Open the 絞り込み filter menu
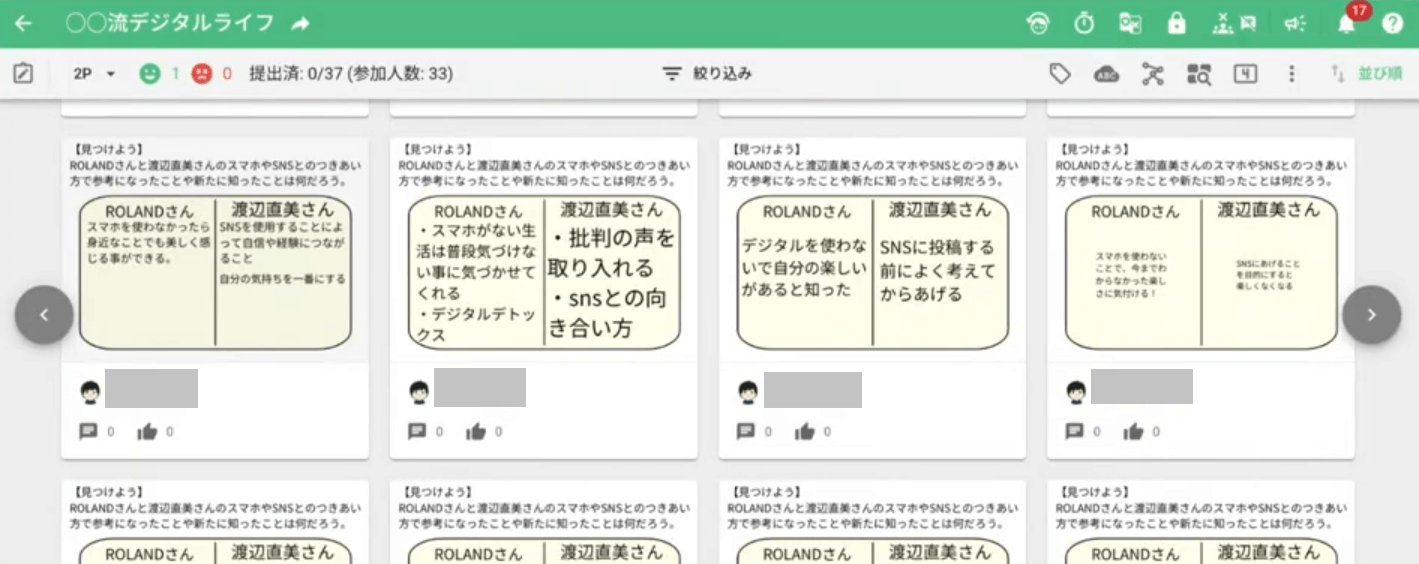 [707, 74]
